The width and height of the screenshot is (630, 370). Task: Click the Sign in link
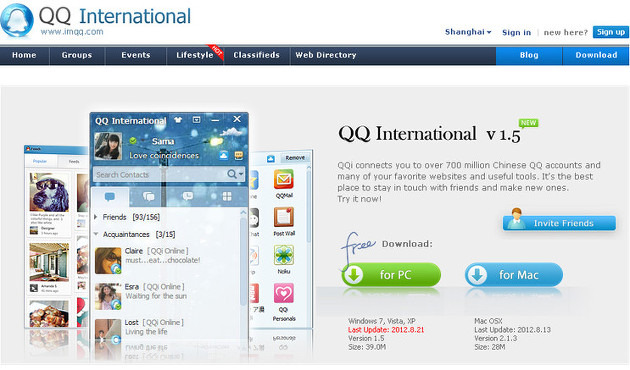click(516, 33)
